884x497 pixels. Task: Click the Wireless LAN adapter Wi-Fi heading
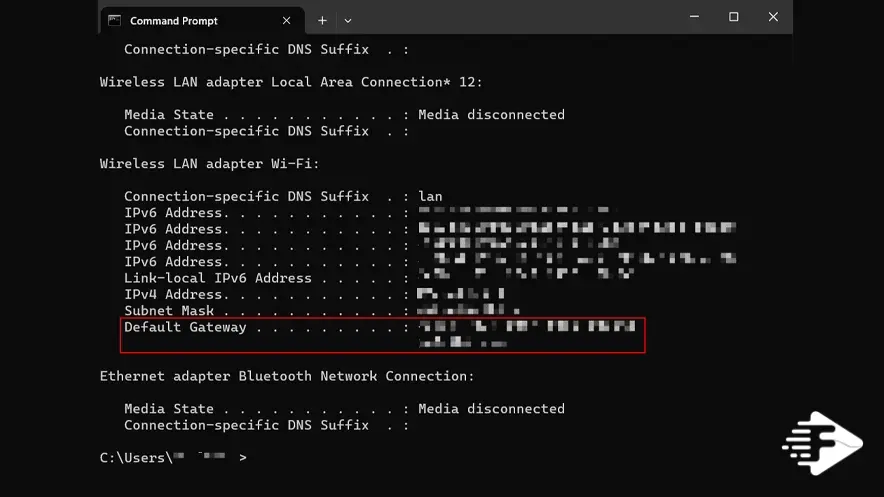tap(210, 164)
